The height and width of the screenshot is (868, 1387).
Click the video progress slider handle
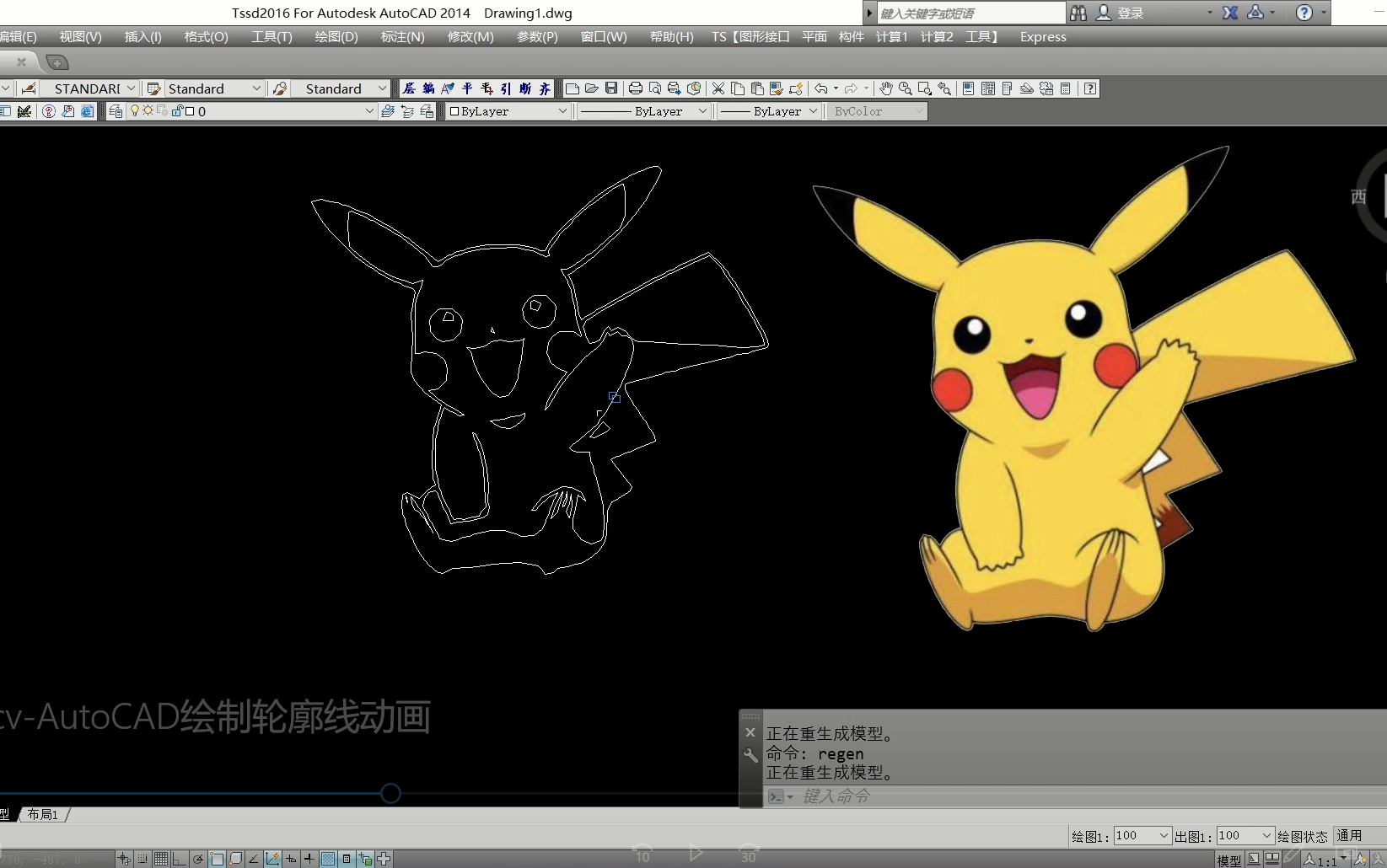(x=390, y=793)
